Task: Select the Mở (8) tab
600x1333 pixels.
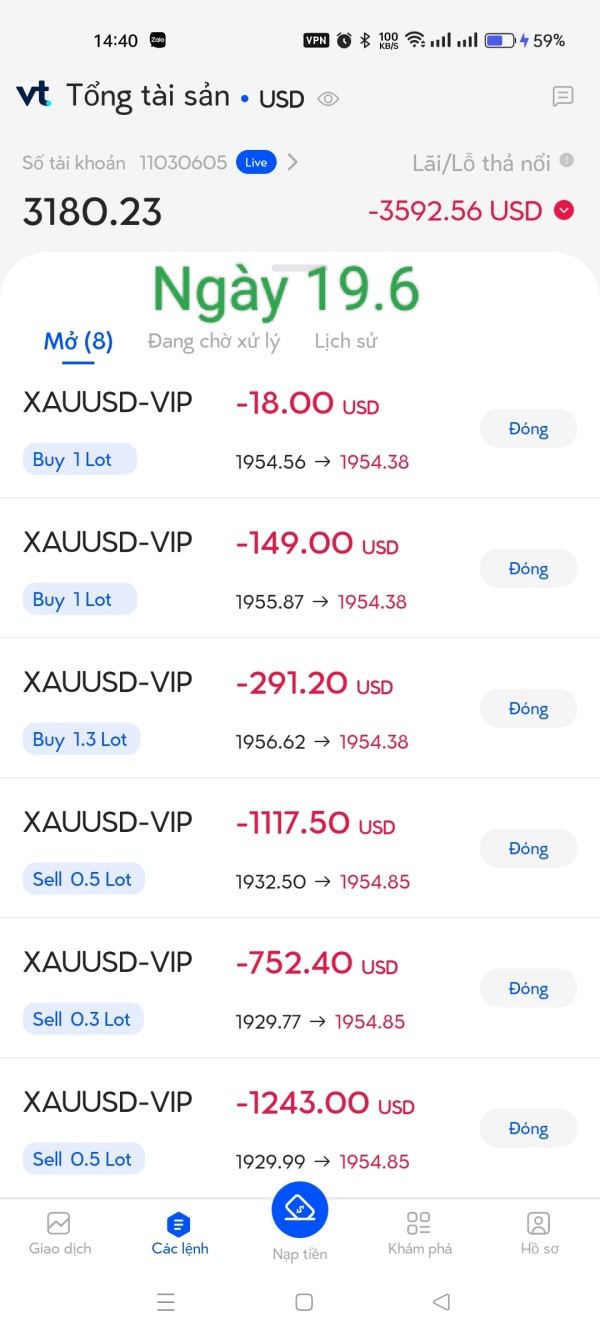Action: click(78, 341)
